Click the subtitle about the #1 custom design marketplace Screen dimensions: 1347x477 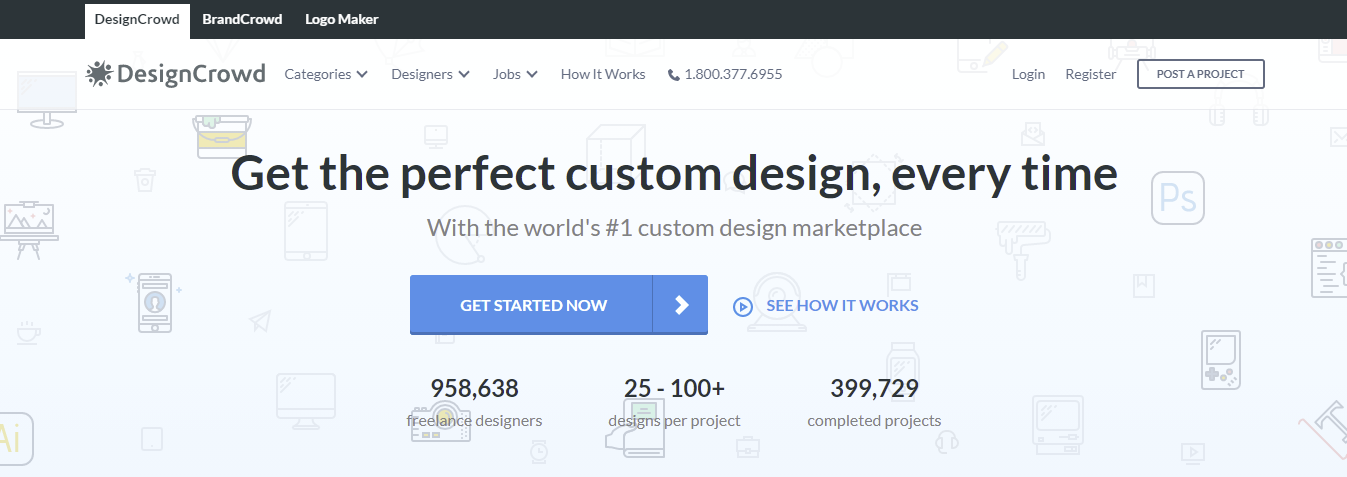[674, 227]
